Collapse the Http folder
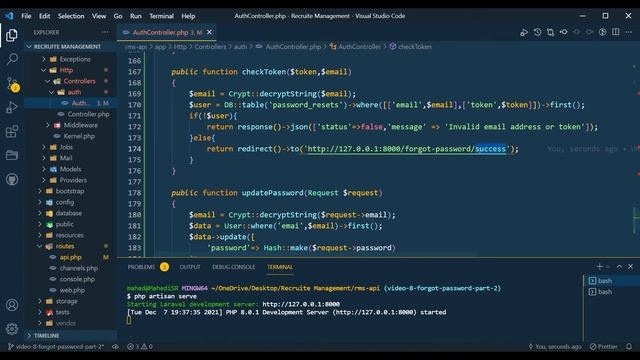 click(67, 70)
